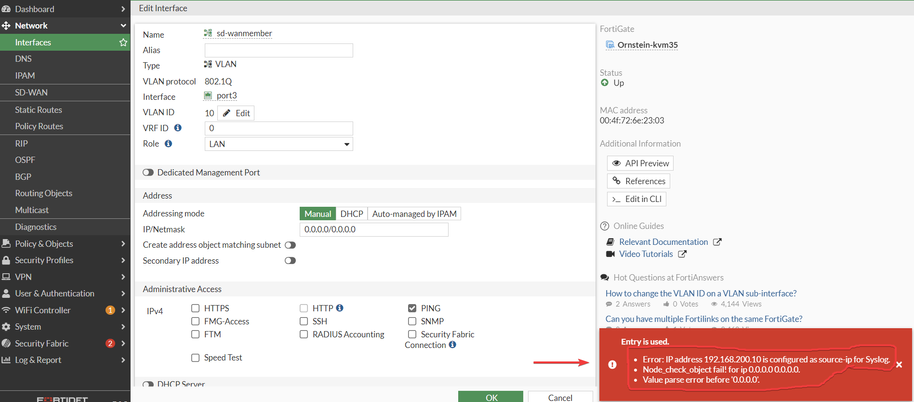Click the System gear icon
Image resolution: width=914 pixels, height=402 pixels.
(x=6, y=327)
